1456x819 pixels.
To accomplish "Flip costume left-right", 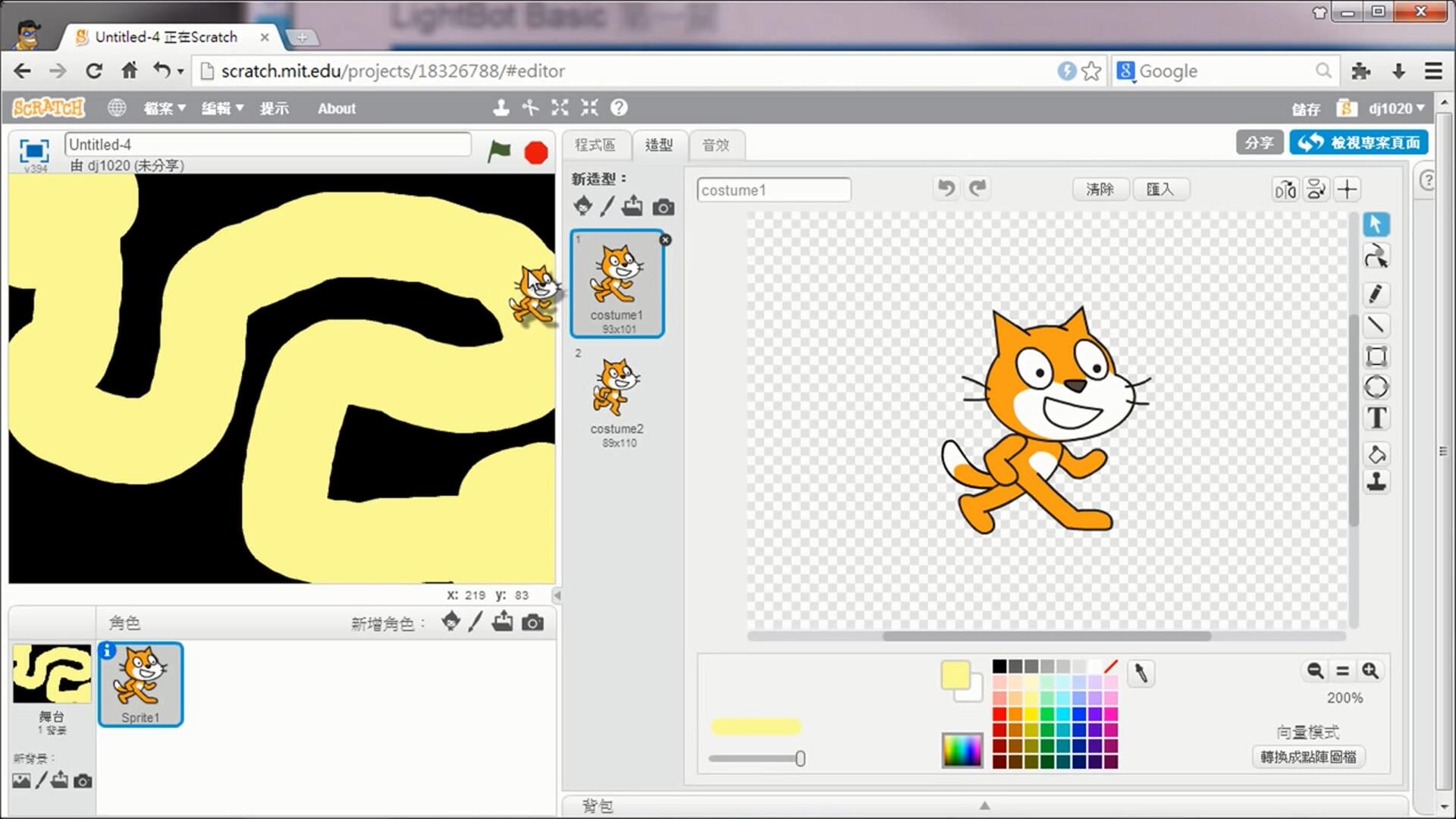I will tap(1285, 189).
